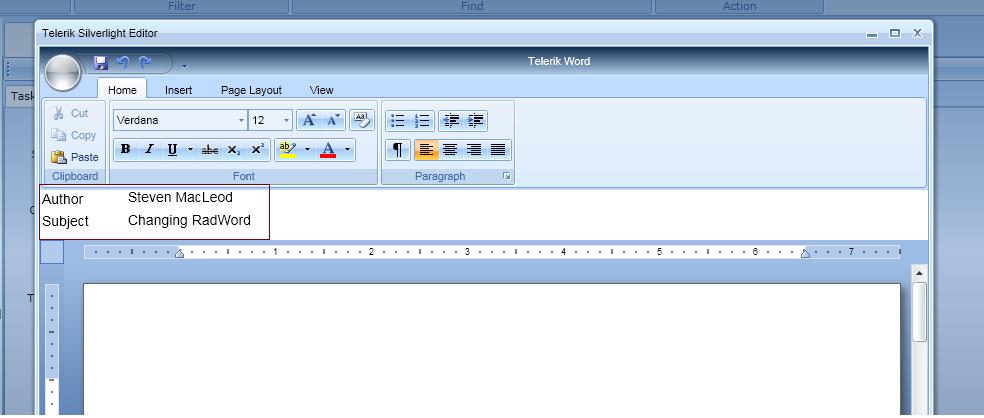Decrease paragraph indent
The width and height of the screenshot is (984, 418).
(451, 121)
